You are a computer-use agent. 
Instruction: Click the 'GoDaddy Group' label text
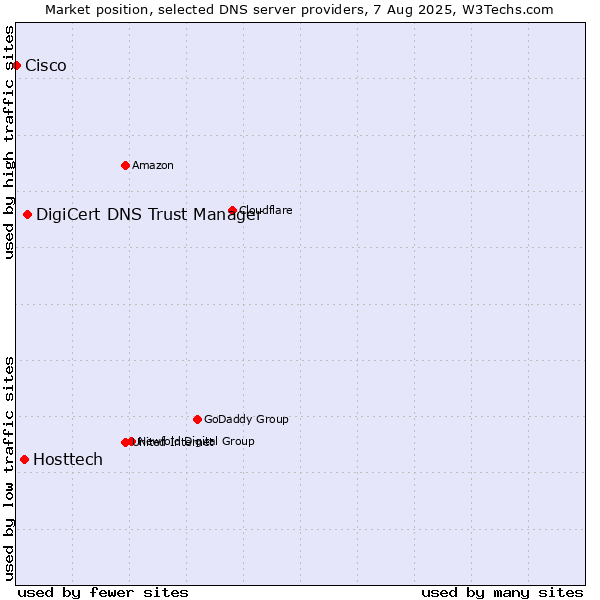(246, 419)
